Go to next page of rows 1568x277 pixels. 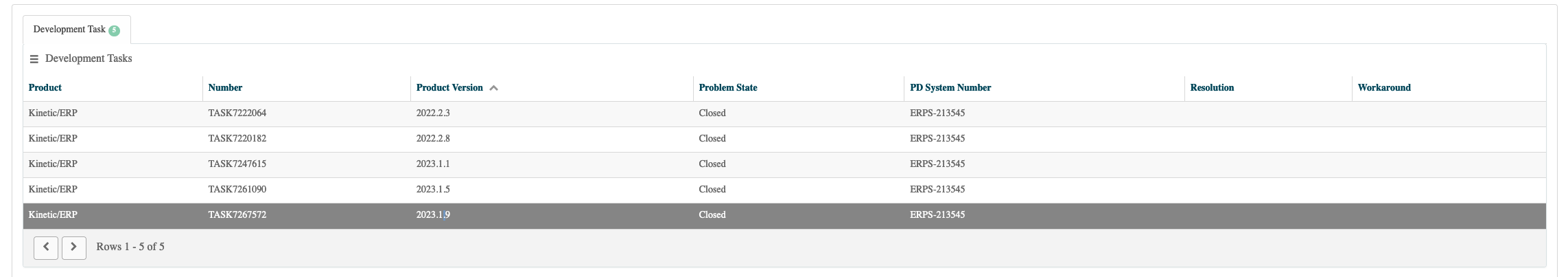pyautogui.click(x=74, y=247)
